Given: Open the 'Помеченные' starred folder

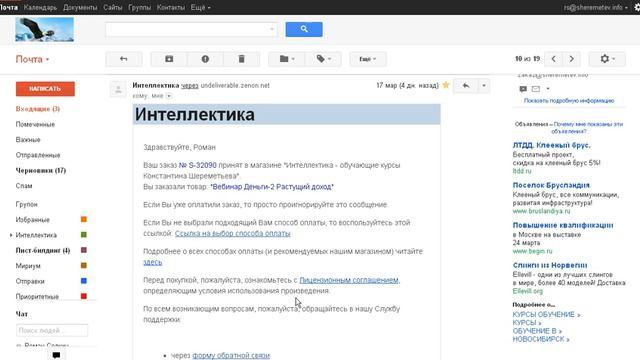Looking at the screenshot, I should pos(35,124).
